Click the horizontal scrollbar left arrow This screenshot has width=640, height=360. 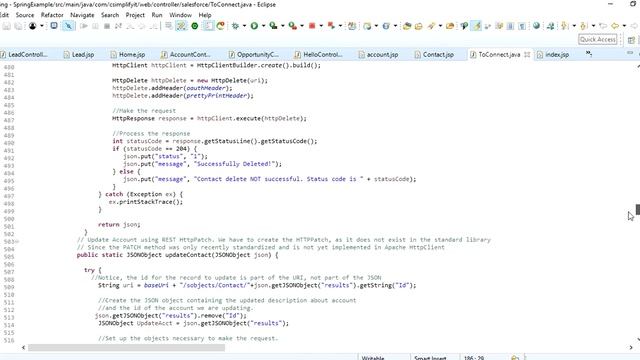coord(23,347)
